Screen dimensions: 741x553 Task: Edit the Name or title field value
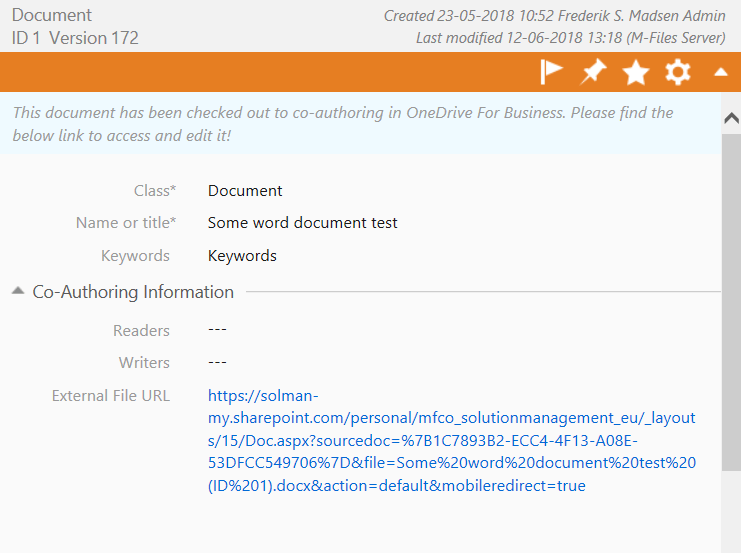pos(302,223)
